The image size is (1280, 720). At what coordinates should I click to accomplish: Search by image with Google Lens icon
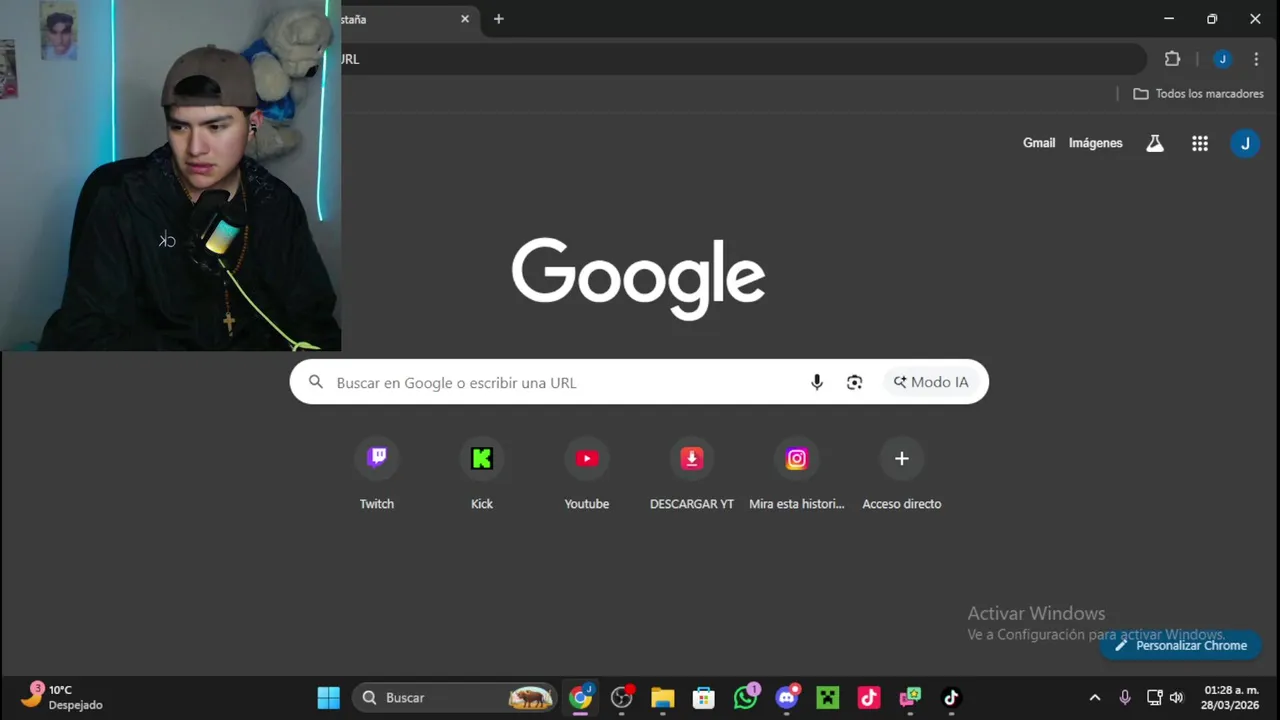(x=854, y=382)
